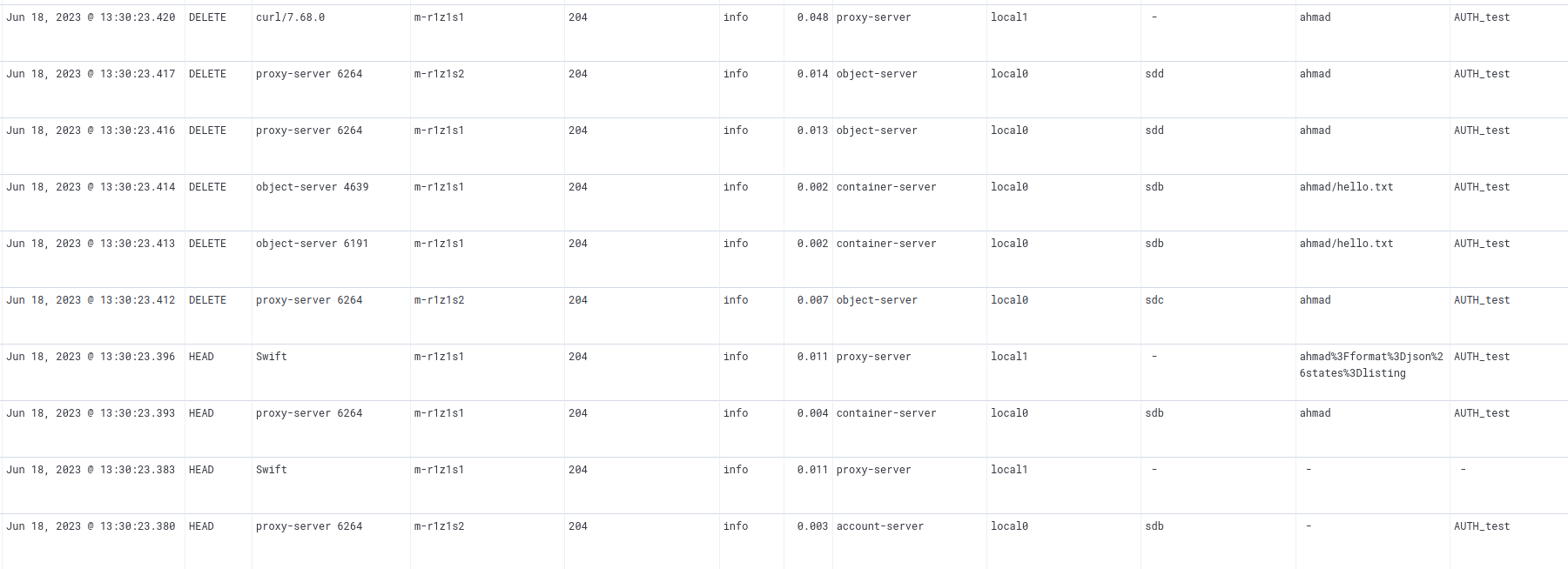
Task: Click the 0.004 duration value
Action: 812,413
